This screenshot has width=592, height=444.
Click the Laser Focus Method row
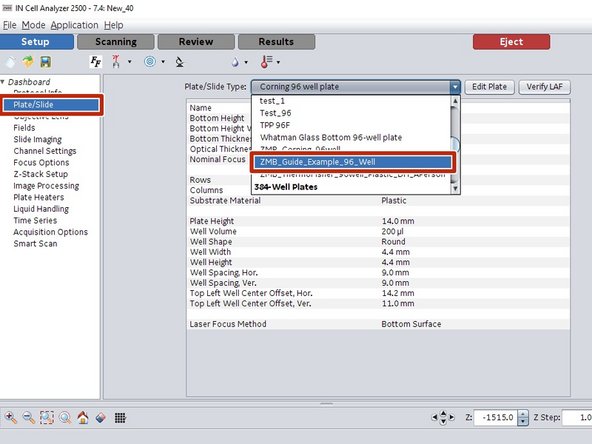(x=378, y=324)
